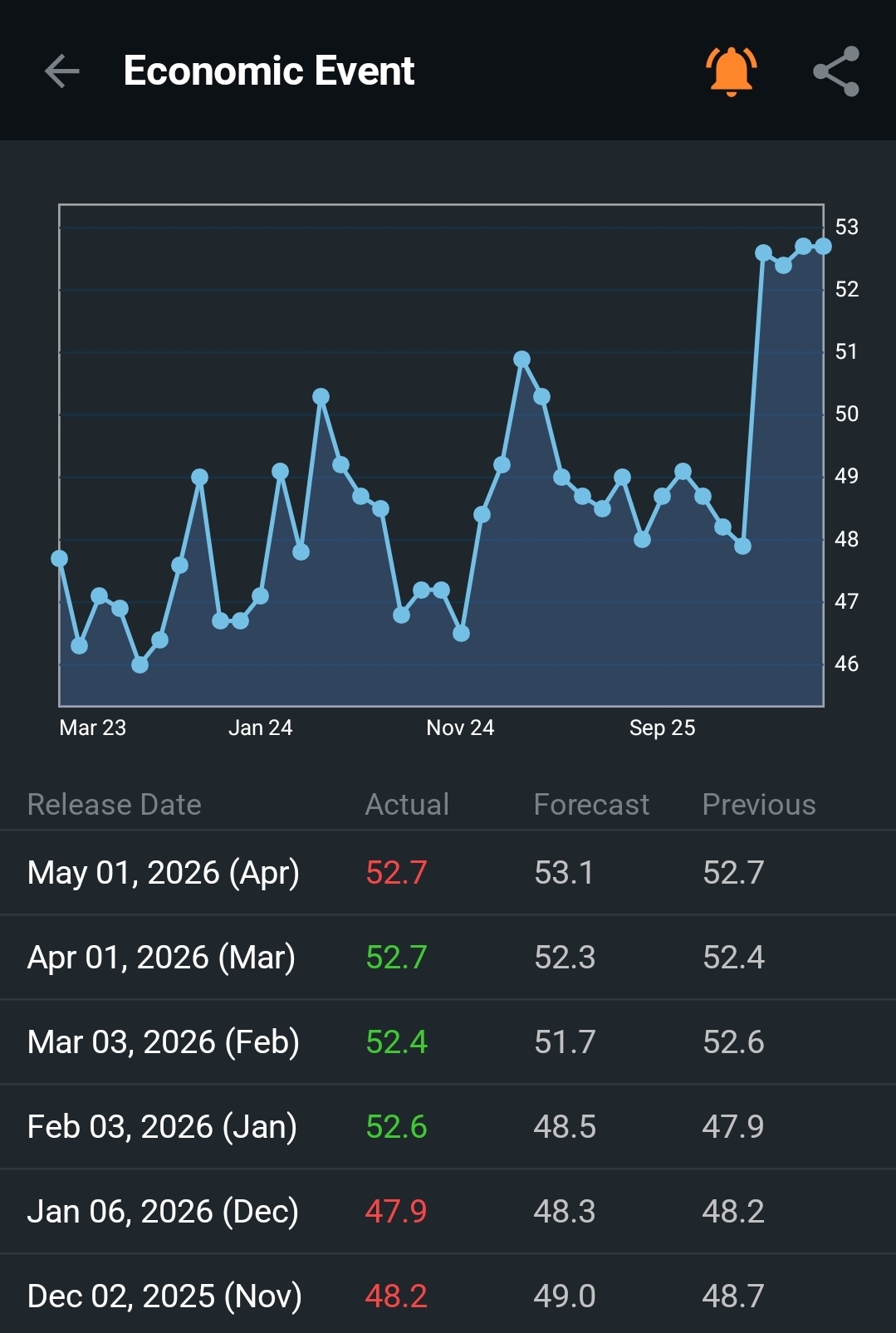Screen dimensions: 896x1333
Task: Tap the Economic Event title
Action: [x=269, y=71]
